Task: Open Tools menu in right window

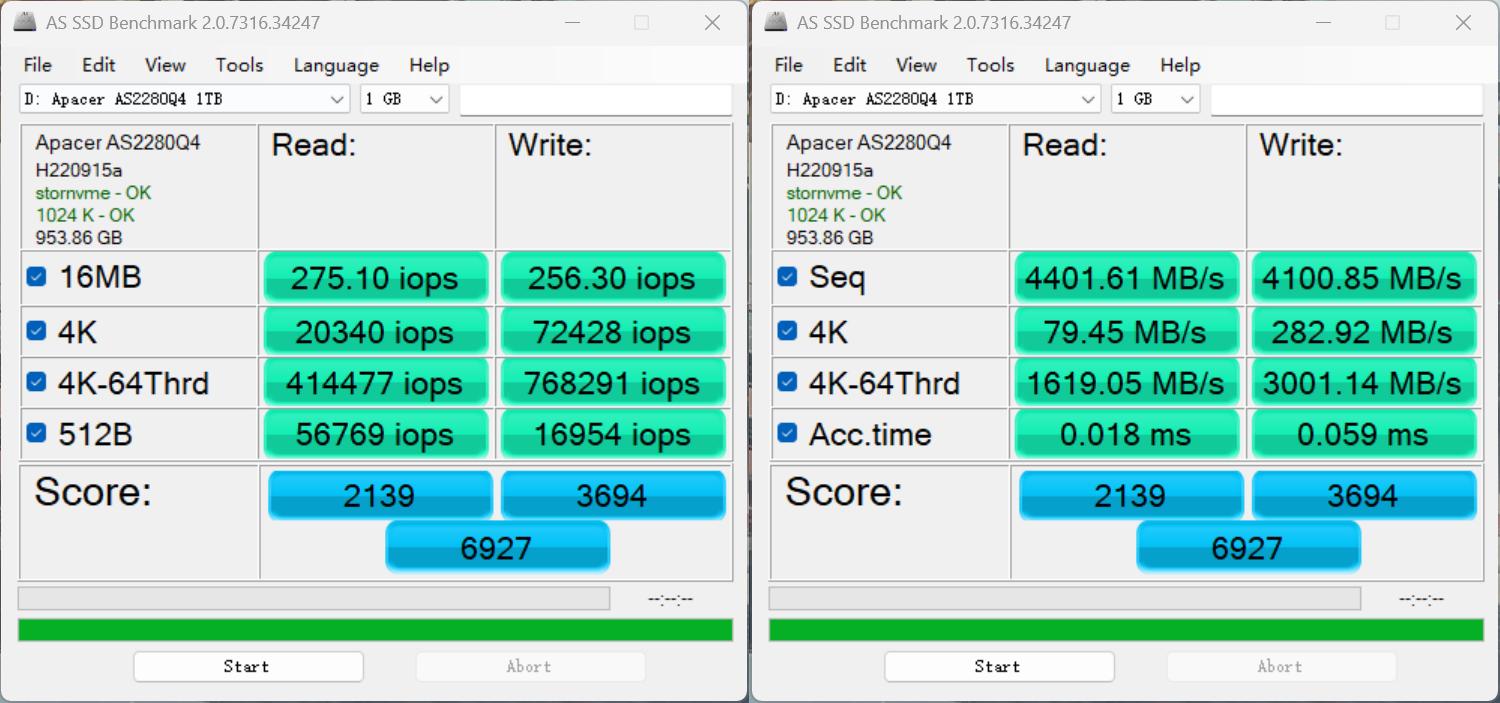Action: [990, 65]
